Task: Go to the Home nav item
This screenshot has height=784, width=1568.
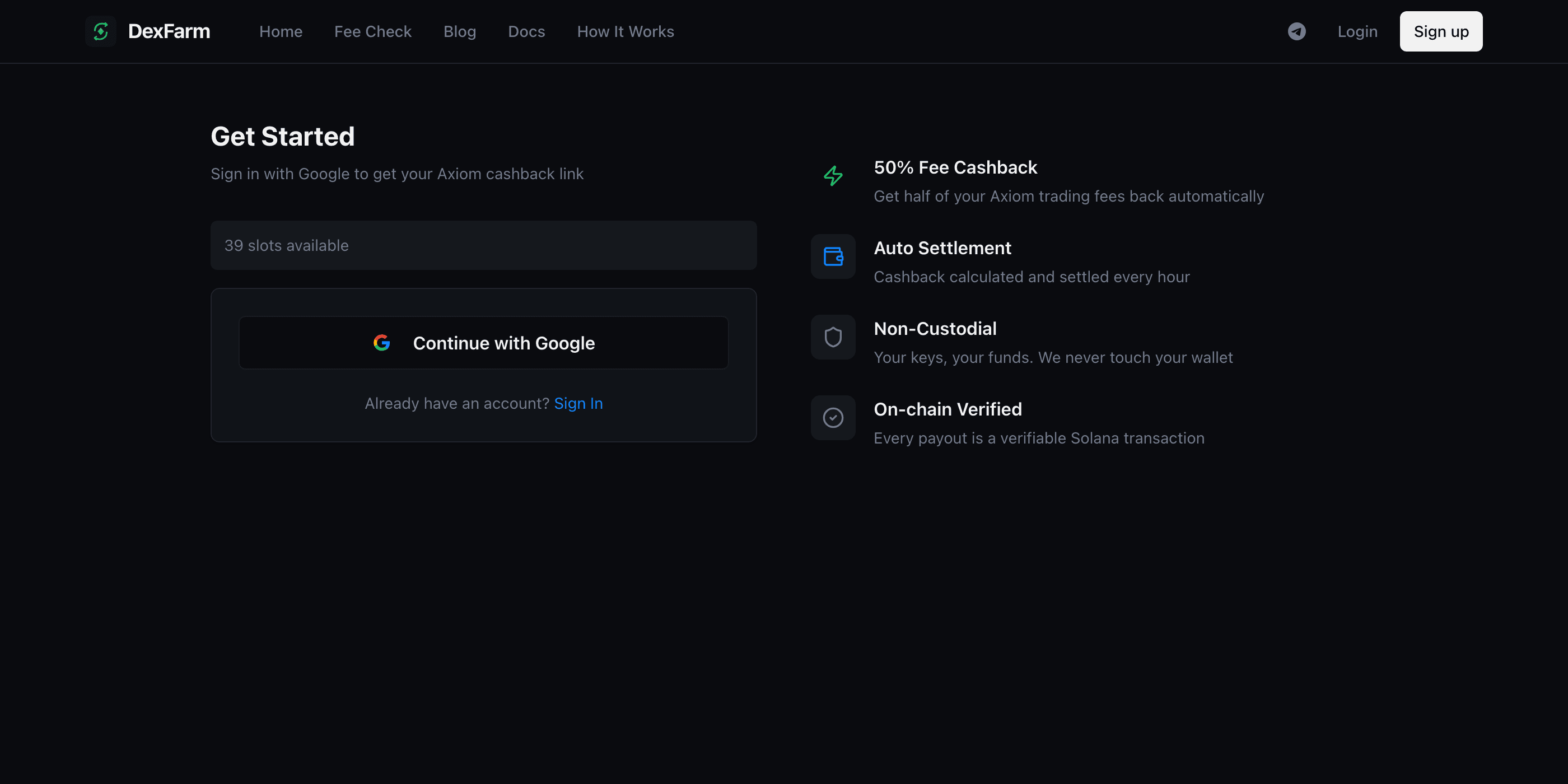Action: click(x=281, y=32)
